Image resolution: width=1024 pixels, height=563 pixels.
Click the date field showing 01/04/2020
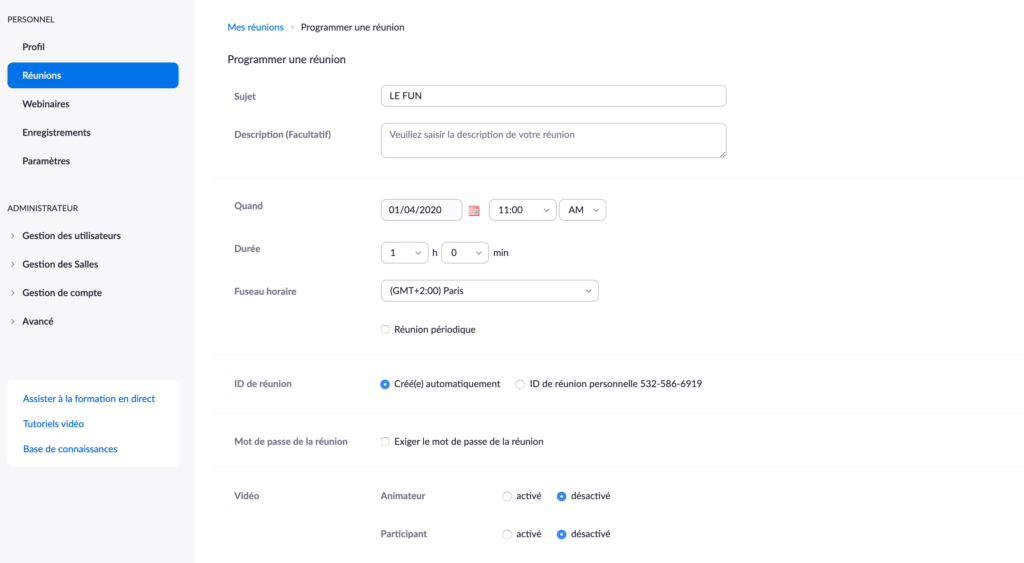pos(421,210)
